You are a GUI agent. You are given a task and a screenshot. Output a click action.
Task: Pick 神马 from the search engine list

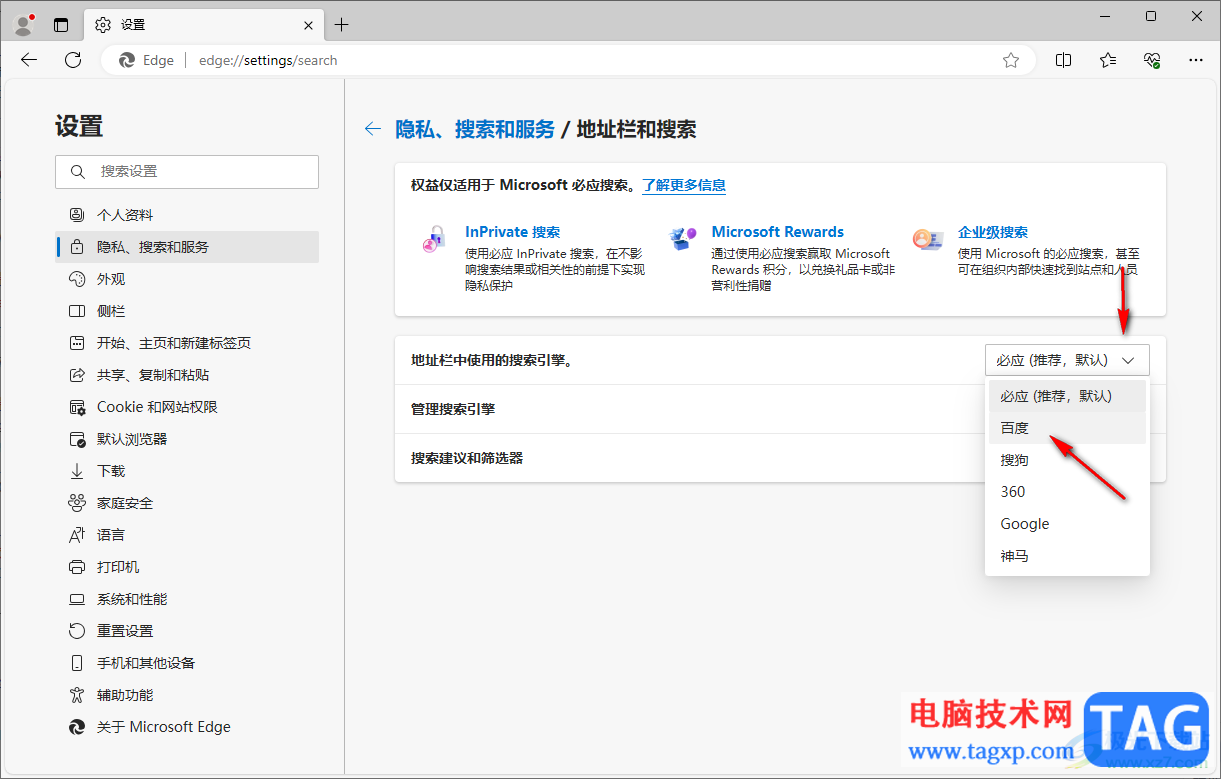[1067, 556]
